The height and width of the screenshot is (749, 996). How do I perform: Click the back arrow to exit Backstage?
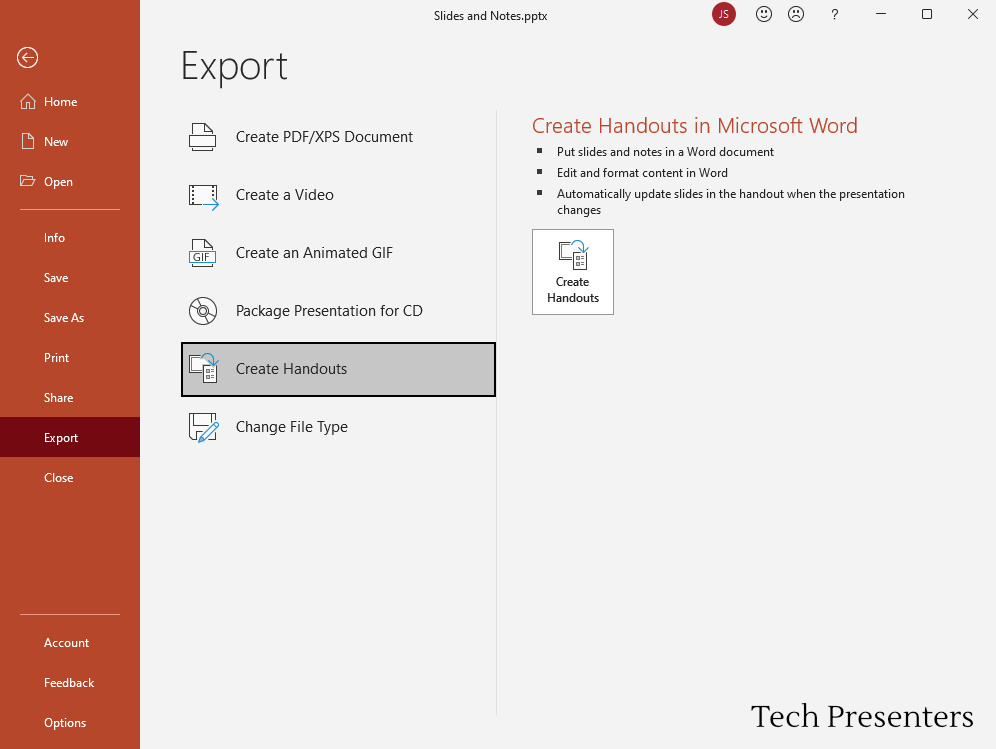click(x=27, y=58)
